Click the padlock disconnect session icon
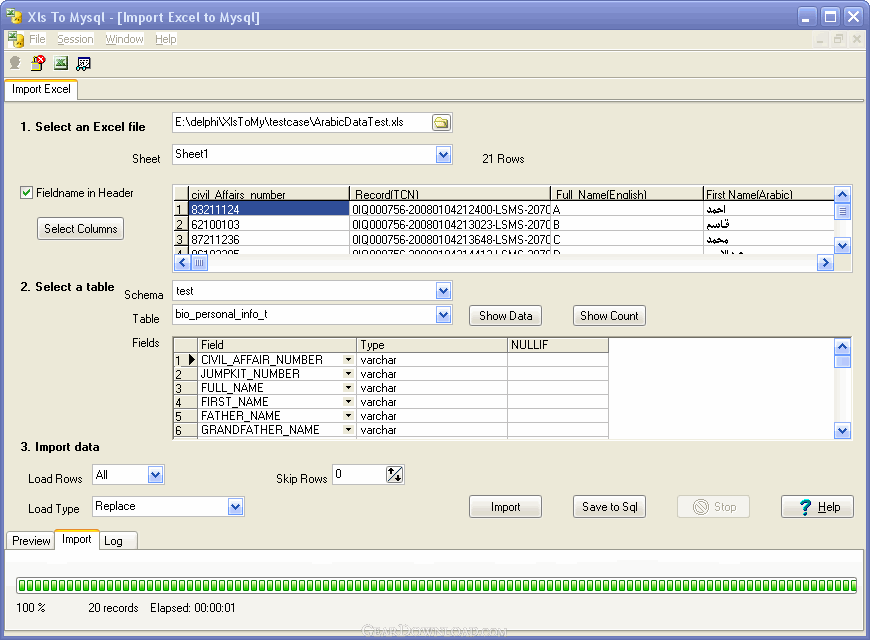 pos(38,63)
